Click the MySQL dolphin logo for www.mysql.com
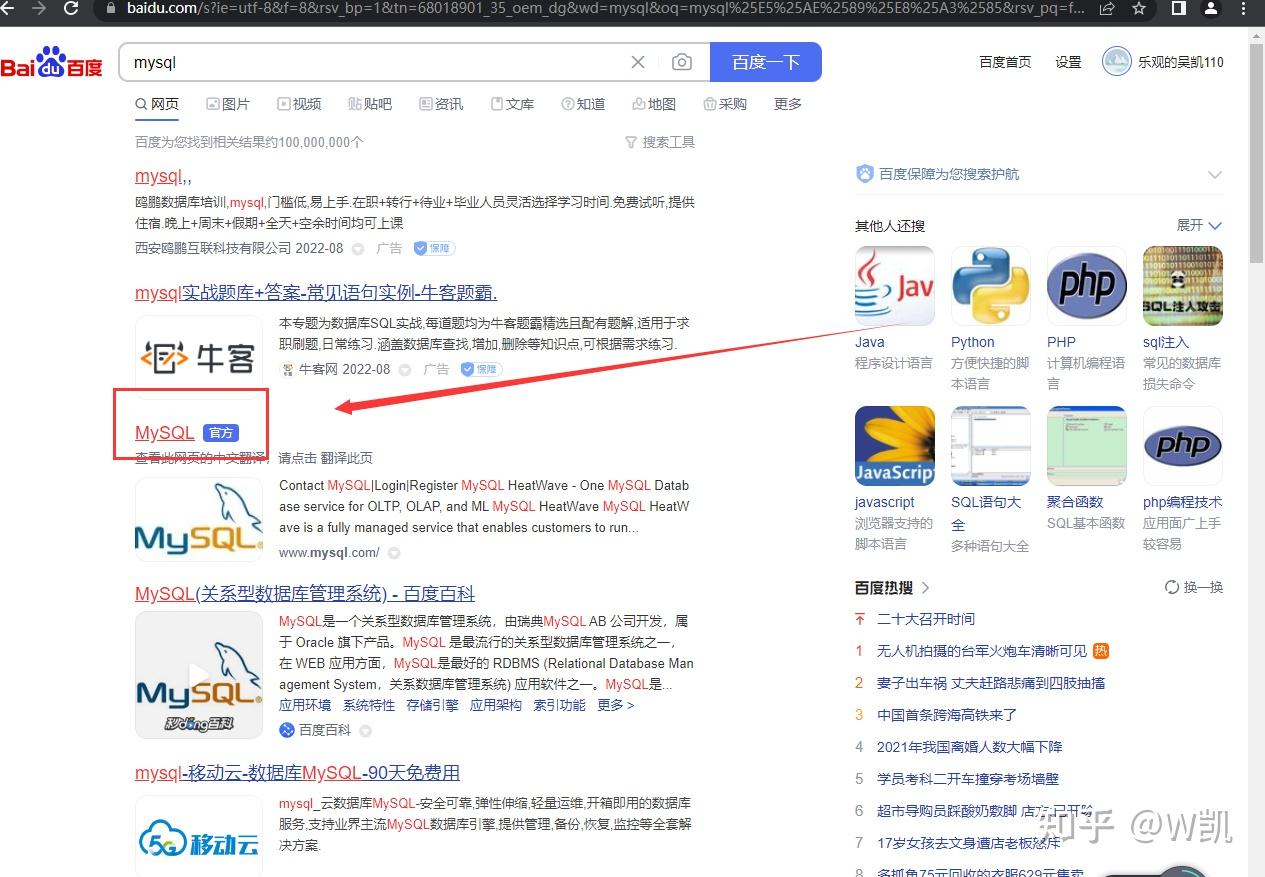The width and height of the screenshot is (1265, 877). 198,519
